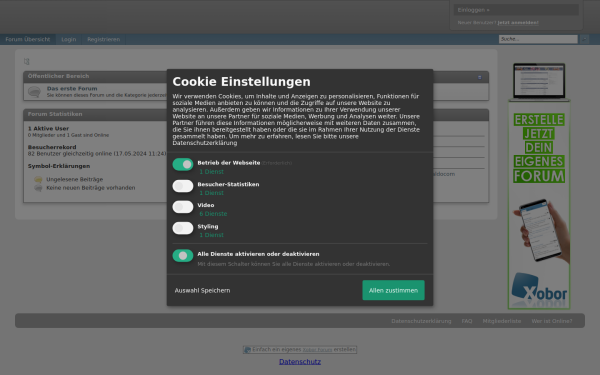Click the Ungelesene Beiträge legend icon
Screen dimensions: 600x375
(38, 179)
